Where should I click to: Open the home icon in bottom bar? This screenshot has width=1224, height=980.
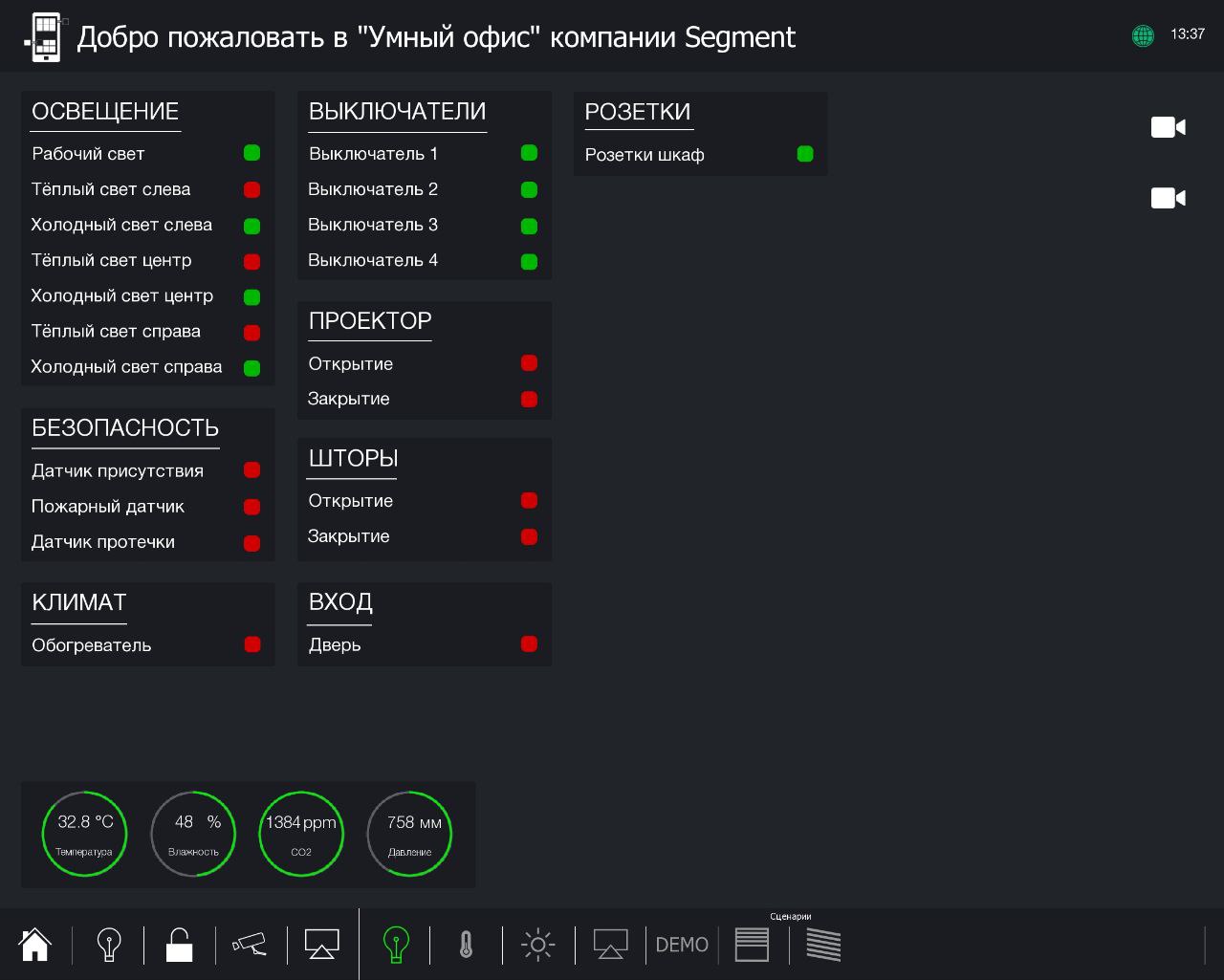coord(35,945)
